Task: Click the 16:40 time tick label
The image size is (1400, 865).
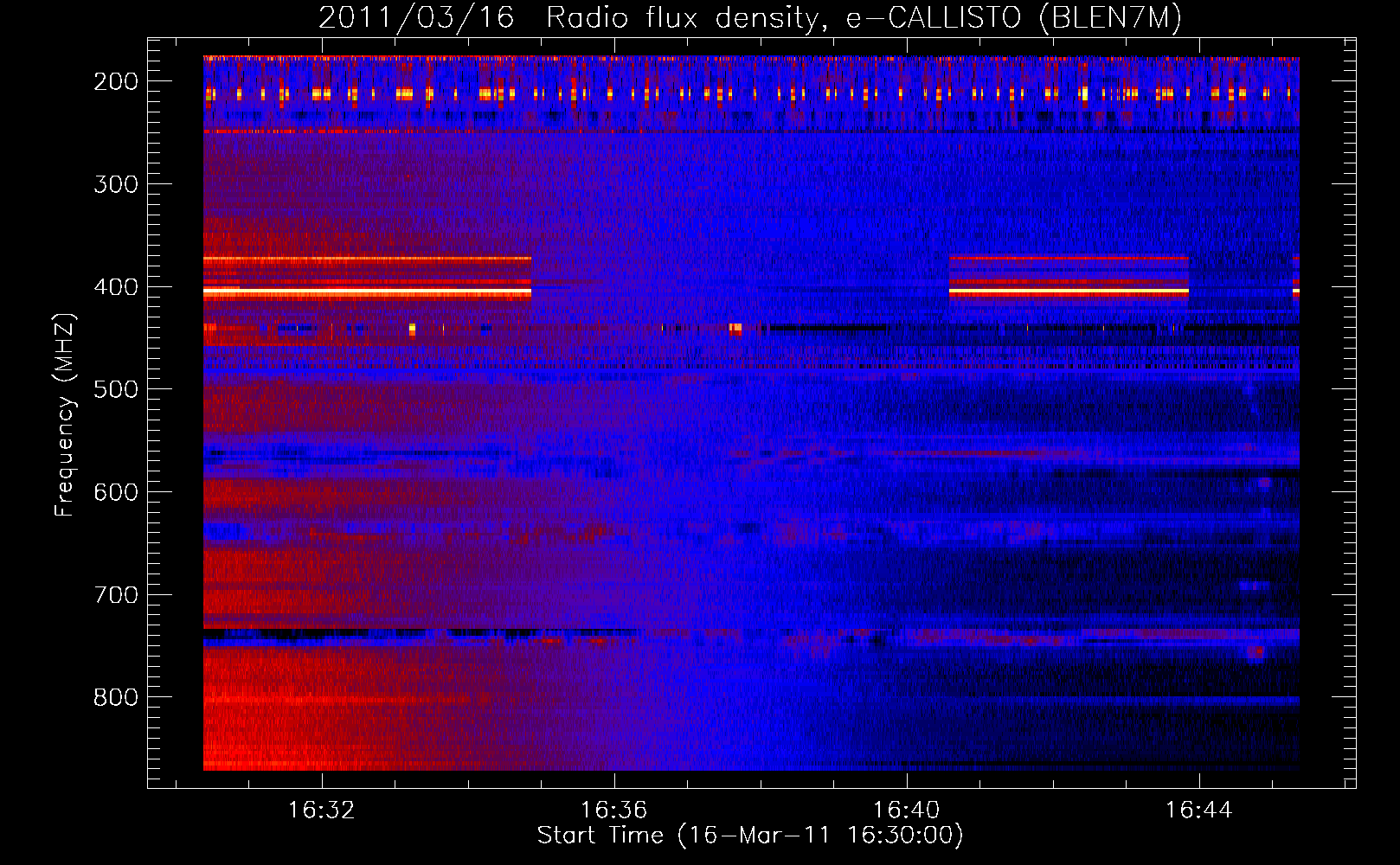Action: (907, 811)
